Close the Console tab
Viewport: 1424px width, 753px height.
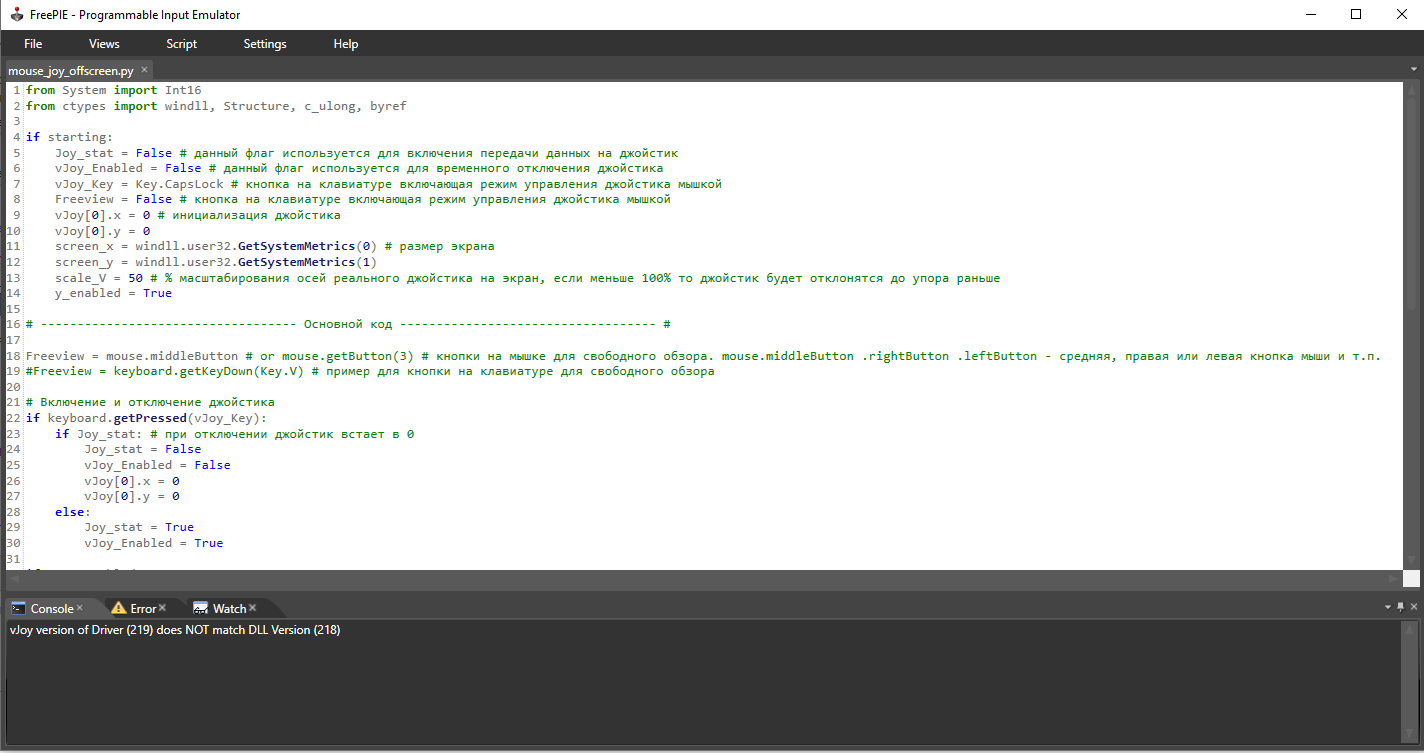click(80, 608)
